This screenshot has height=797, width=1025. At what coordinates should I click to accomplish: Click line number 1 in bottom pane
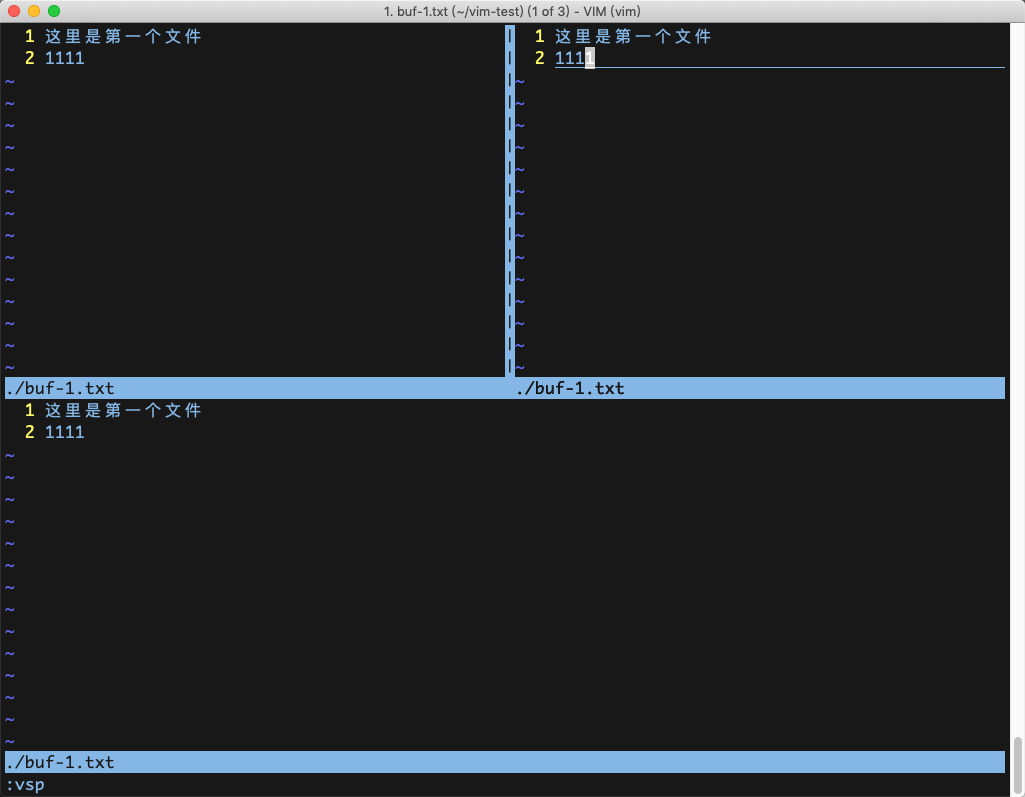pos(29,411)
